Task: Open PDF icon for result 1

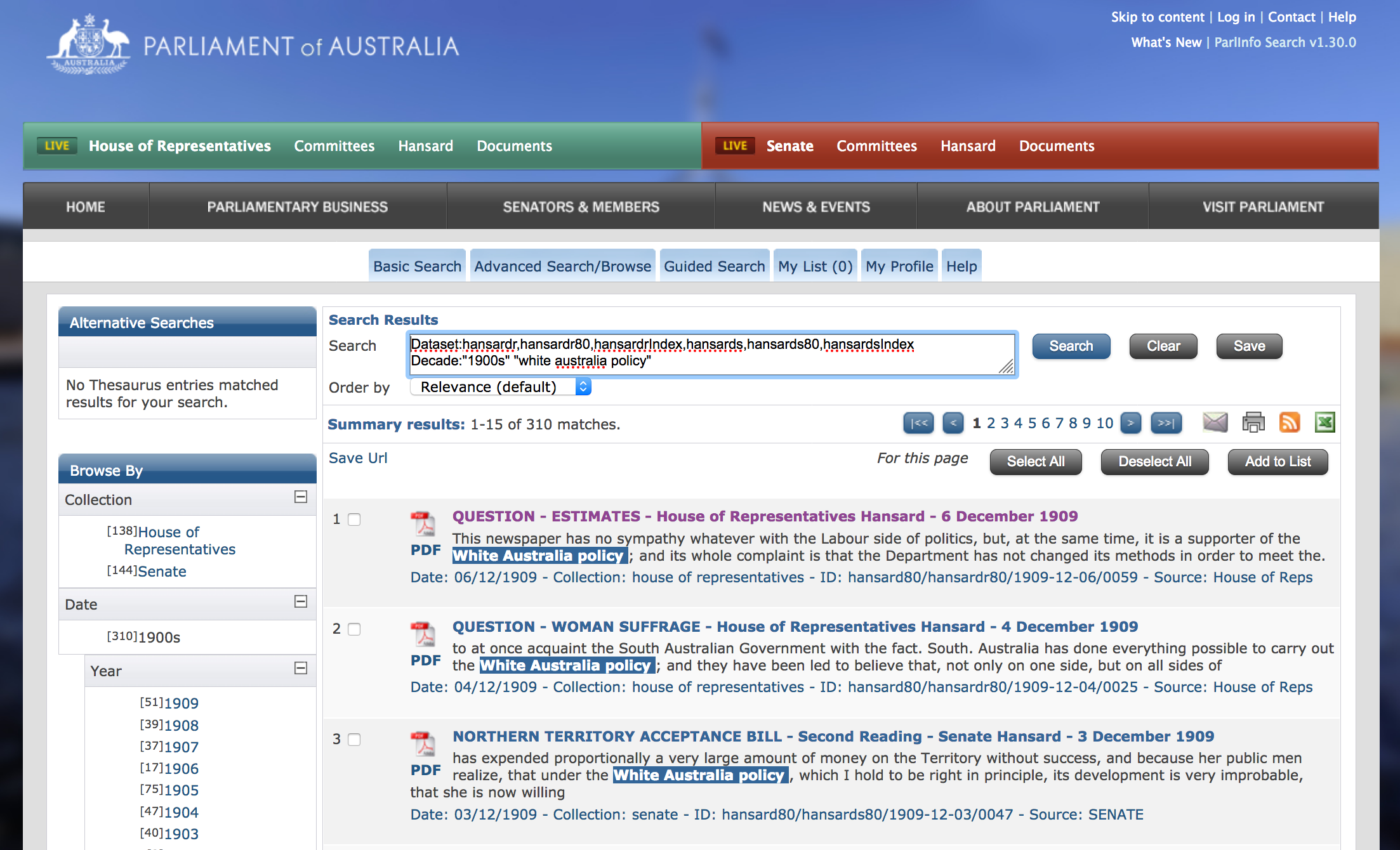Action: pos(424,525)
